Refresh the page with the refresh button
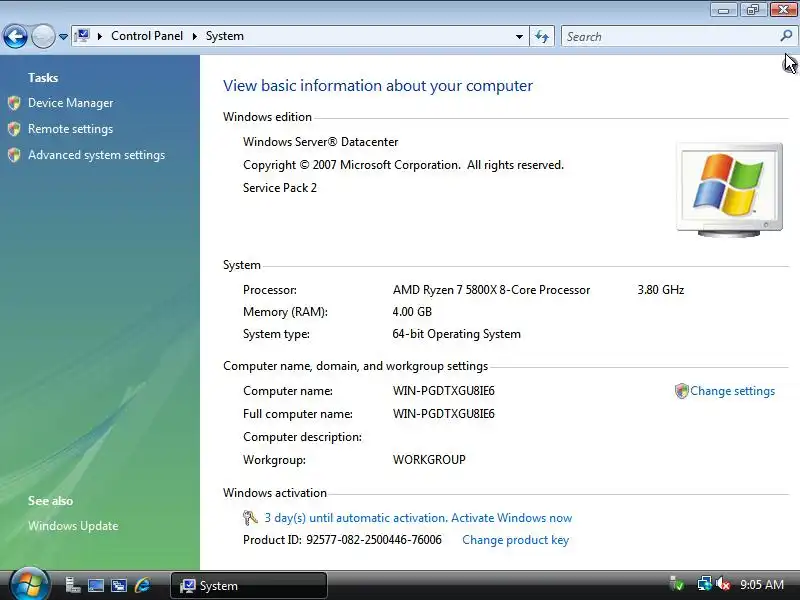The width and height of the screenshot is (800, 600). (x=542, y=36)
